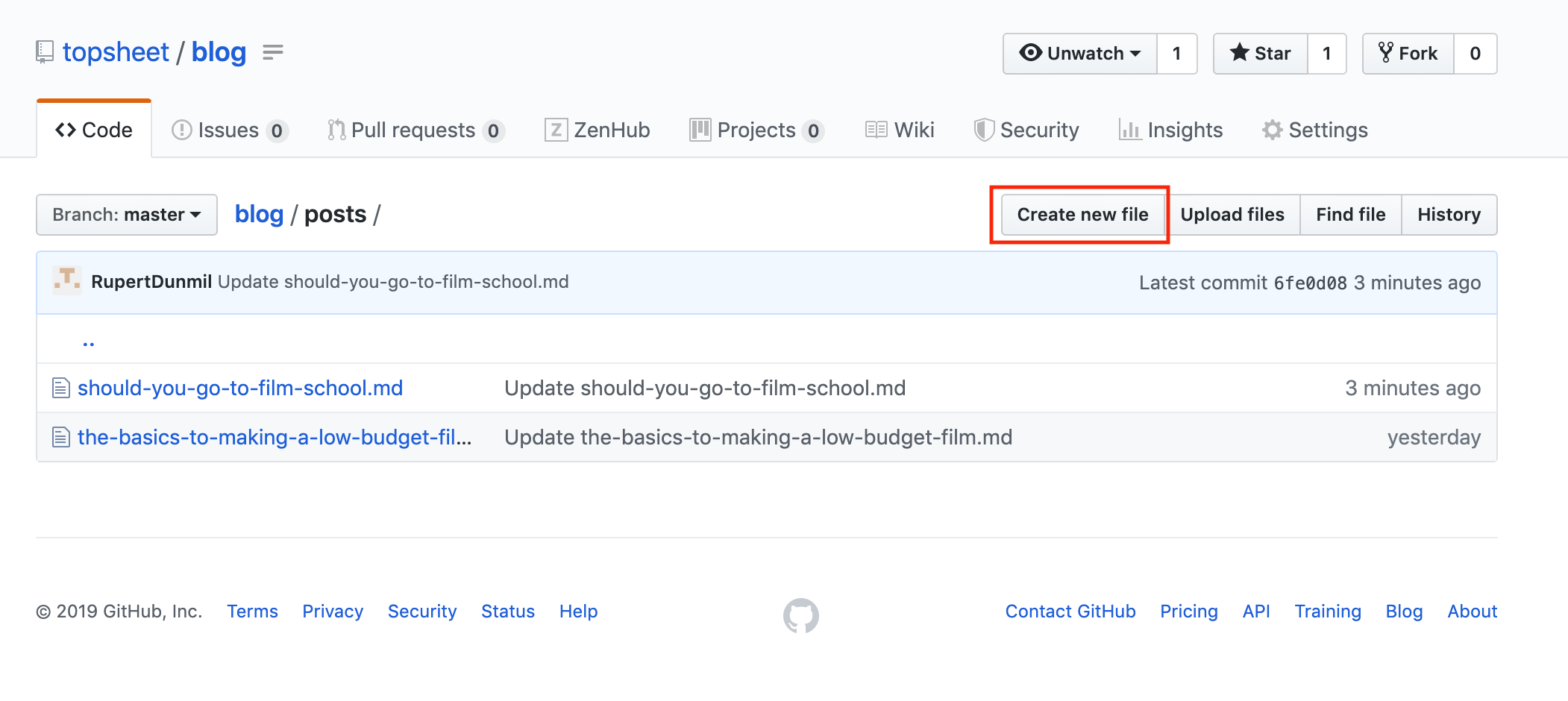Image resolution: width=1568 pixels, height=701 pixels.
Task: Switch to the Insights tab
Action: tap(1170, 130)
